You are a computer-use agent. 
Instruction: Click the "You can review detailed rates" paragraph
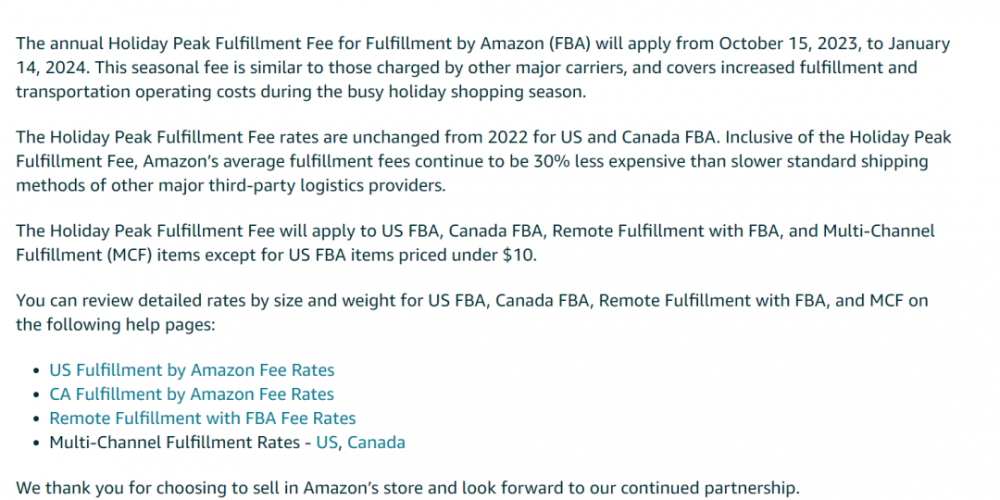point(472,312)
